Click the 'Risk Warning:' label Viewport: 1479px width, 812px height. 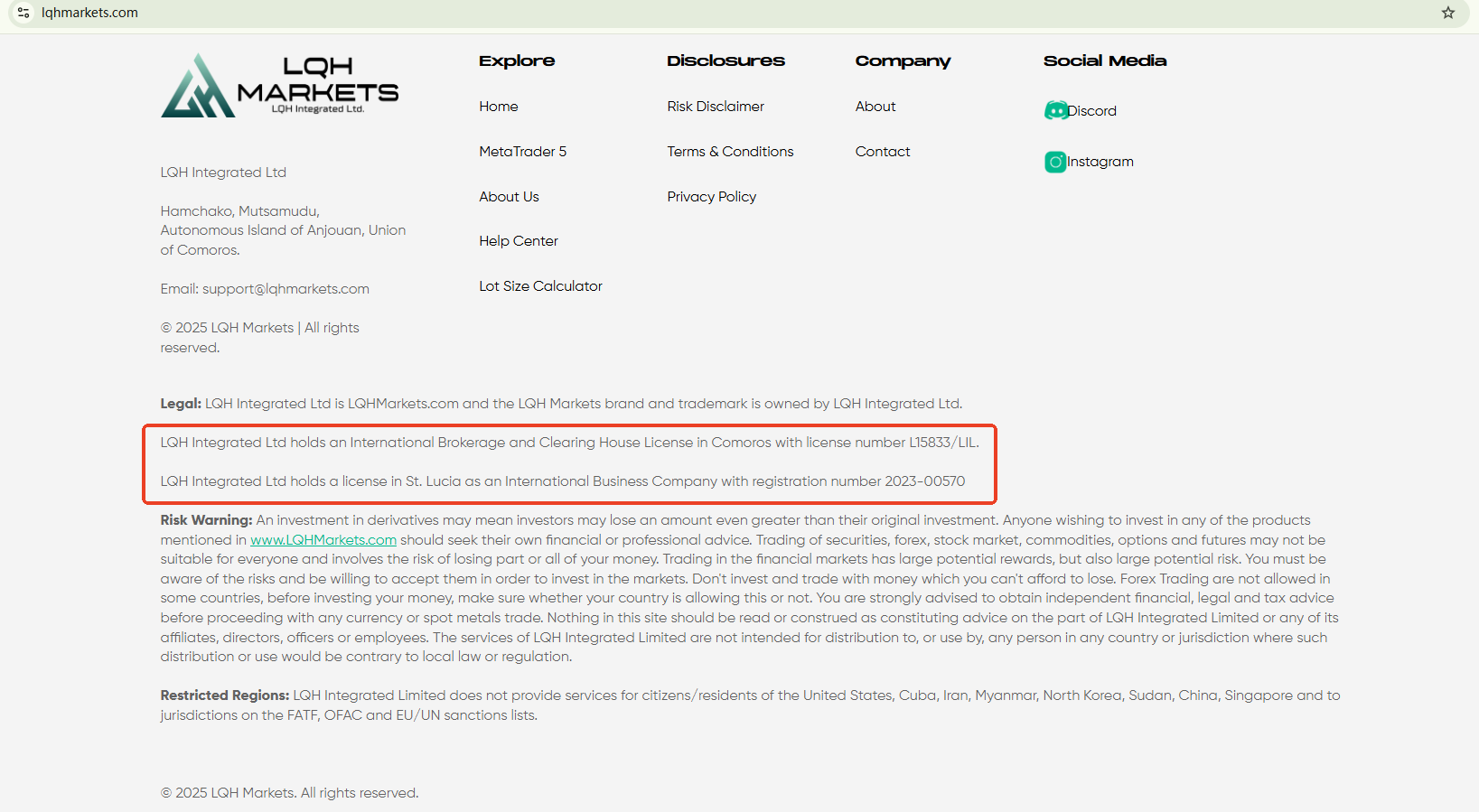206,520
